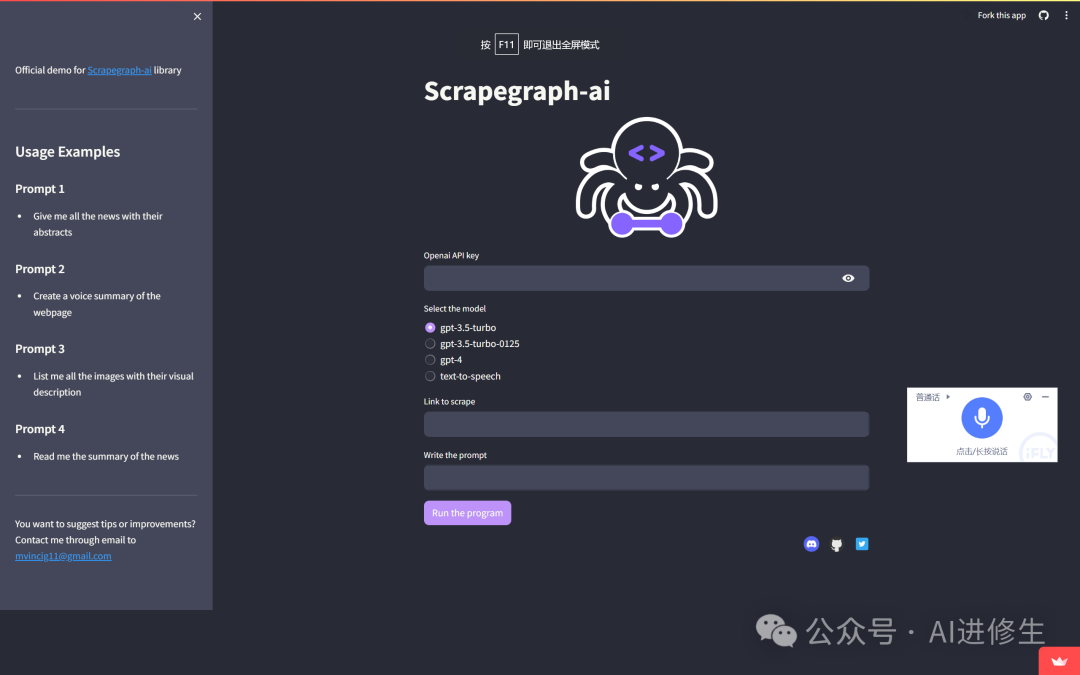1080x675 pixels.
Task: Click the Write the prompt field
Action: click(x=646, y=478)
